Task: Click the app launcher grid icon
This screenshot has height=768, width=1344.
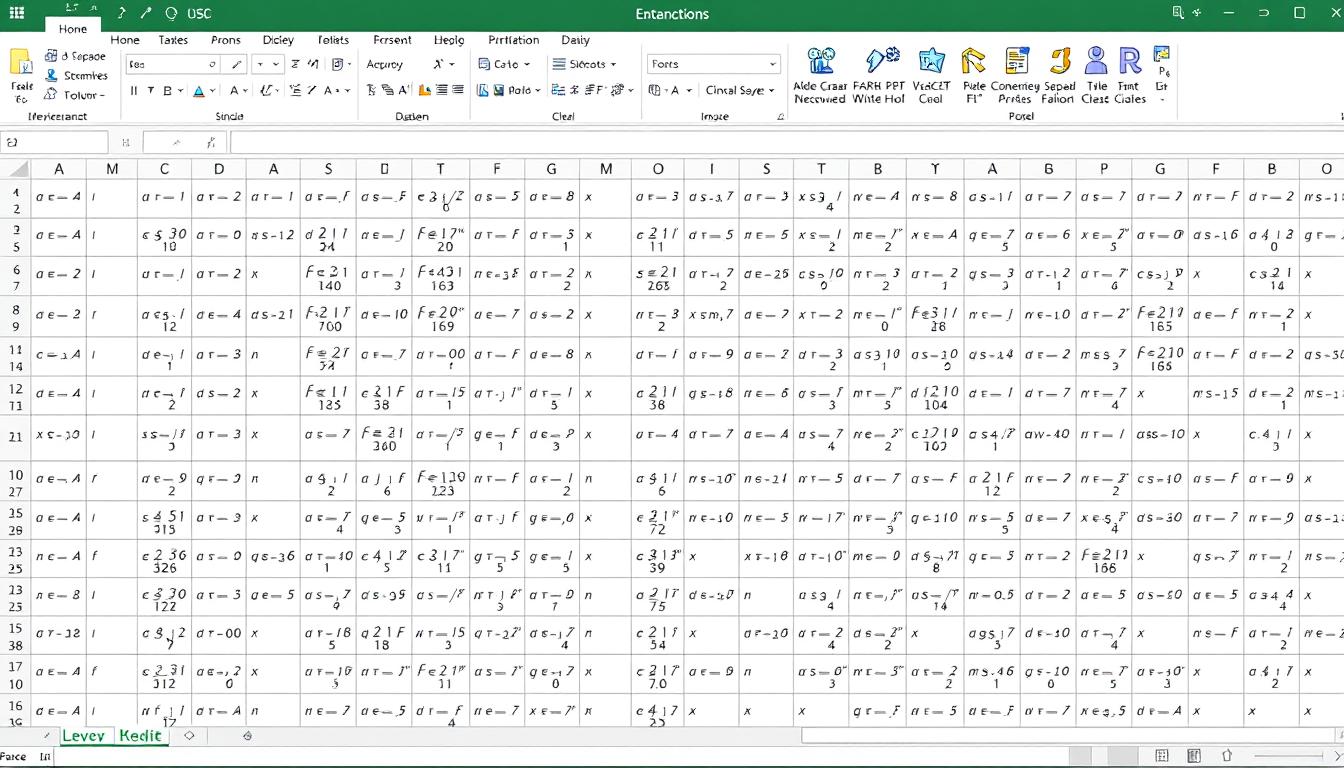Action: 17,13
